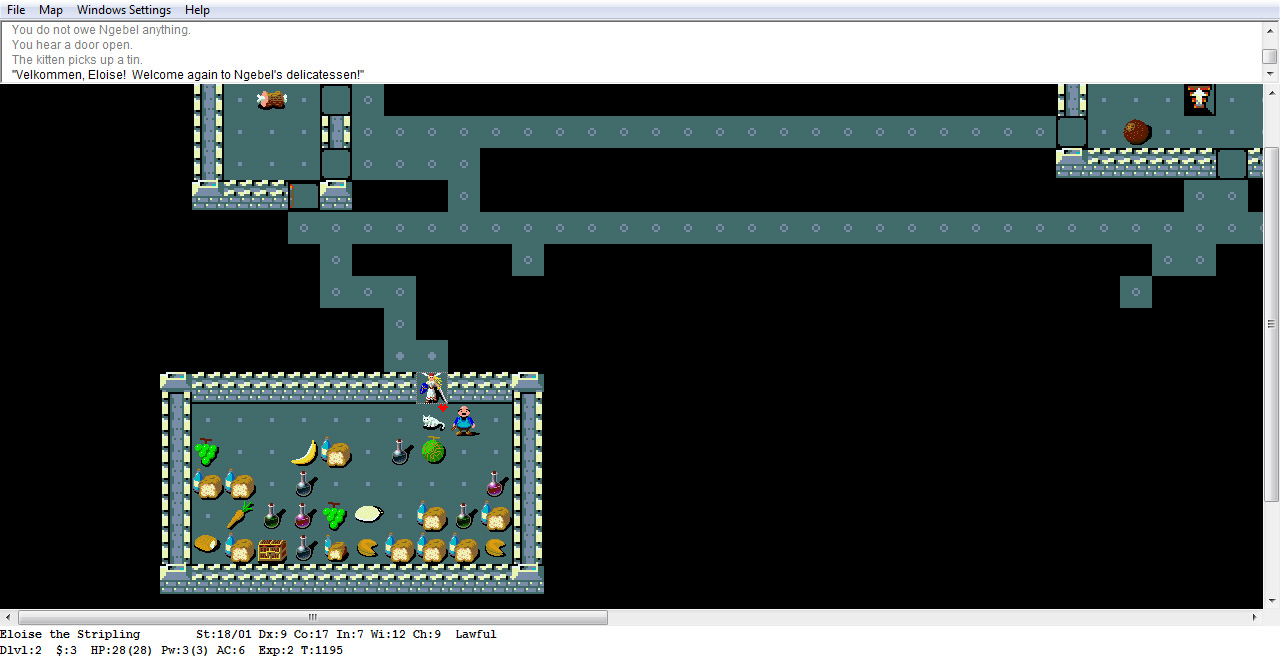
Task: Click the "You do not owe Ngebel anything" message
Action: point(101,30)
